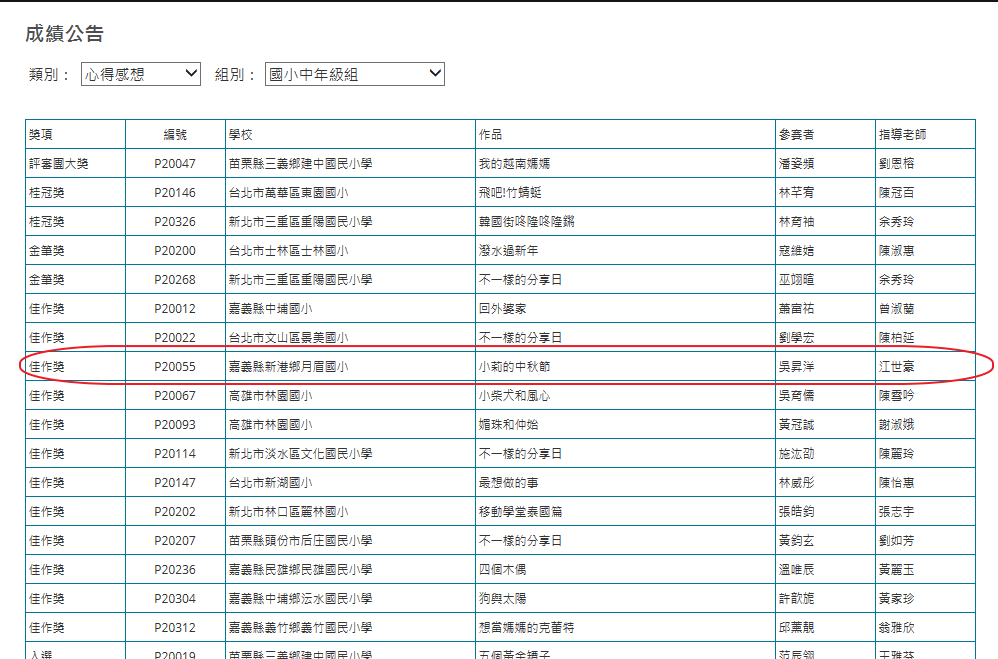Select the 評審團大獎 award cell
This screenshot has height=659, width=998.
click(x=59, y=163)
